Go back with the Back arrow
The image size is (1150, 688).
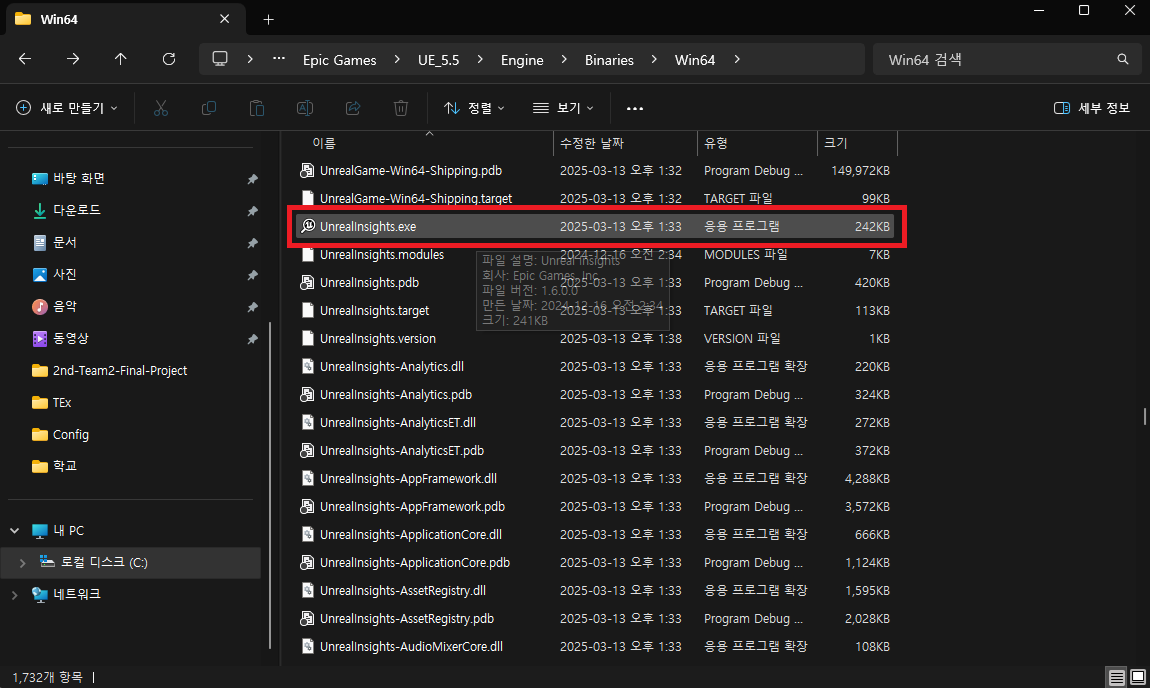click(x=25, y=59)
